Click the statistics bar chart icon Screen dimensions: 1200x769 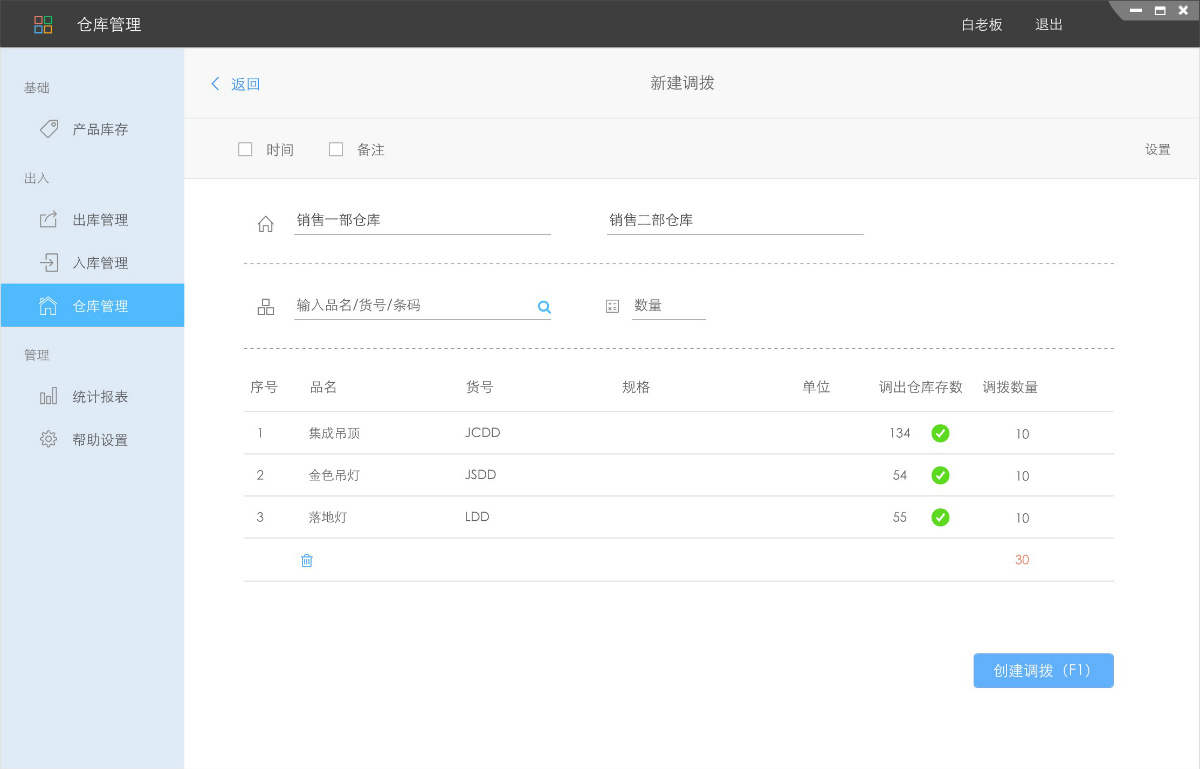pos(48,396)
